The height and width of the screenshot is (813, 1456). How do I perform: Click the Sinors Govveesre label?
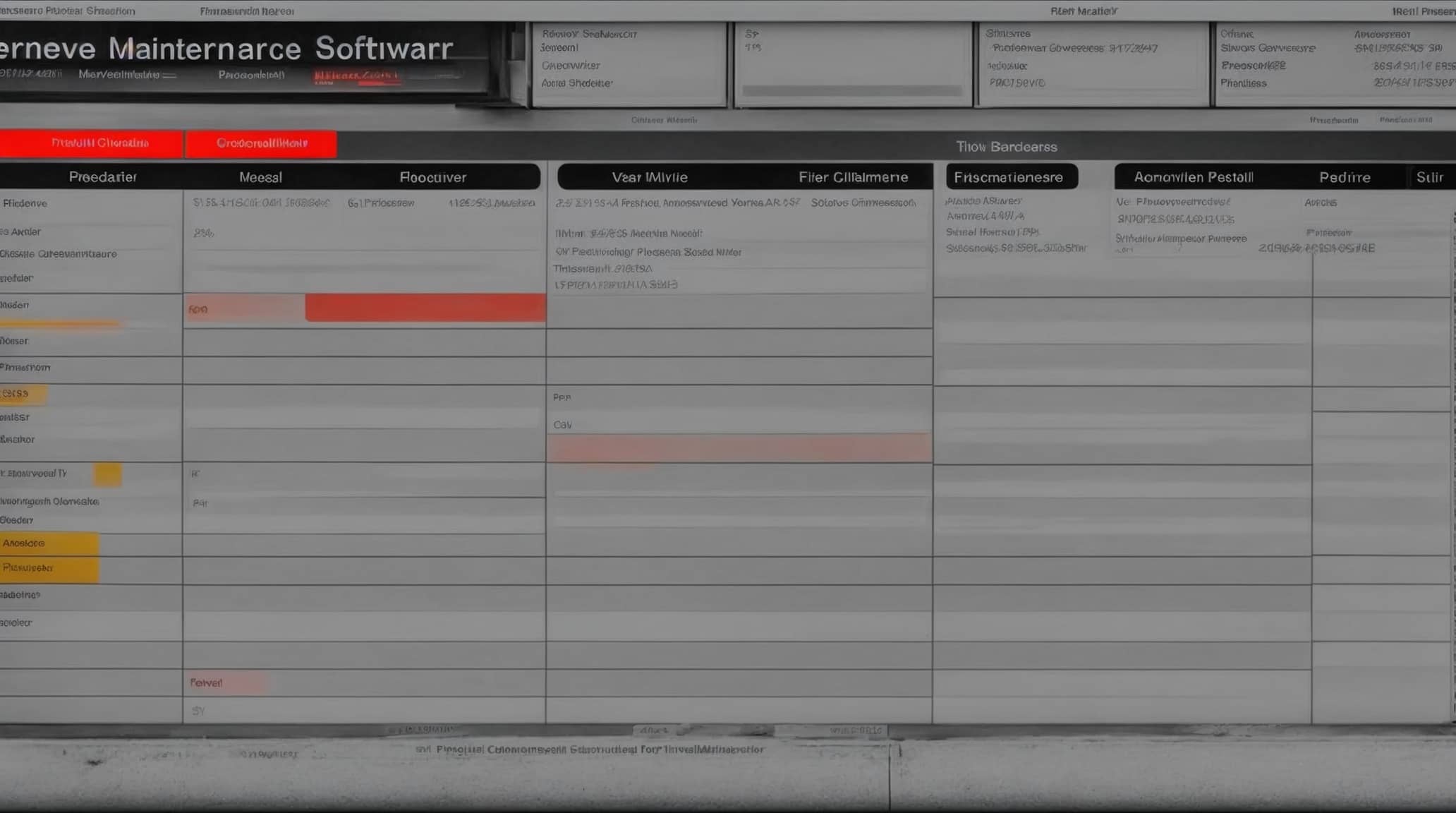coord(1268,49)
